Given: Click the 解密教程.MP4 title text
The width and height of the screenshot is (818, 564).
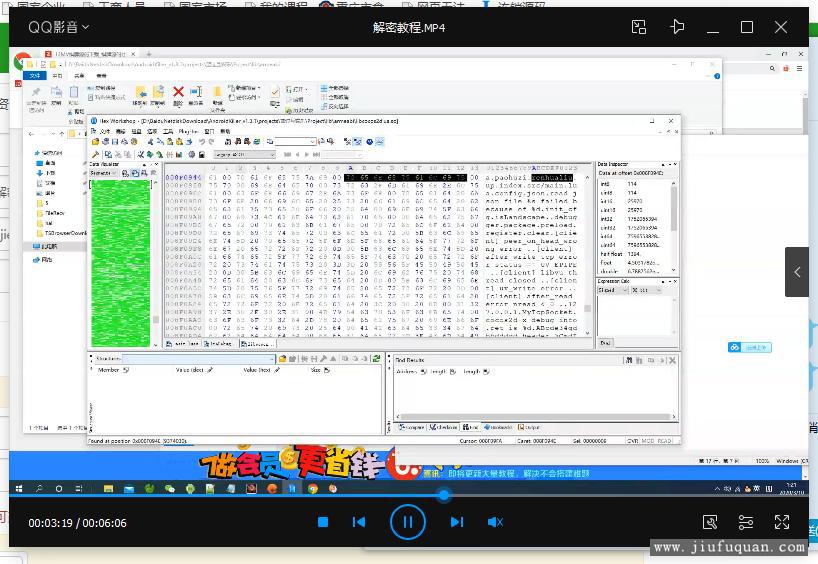Looking at the screenshot, I should click(x=408, y=28).
